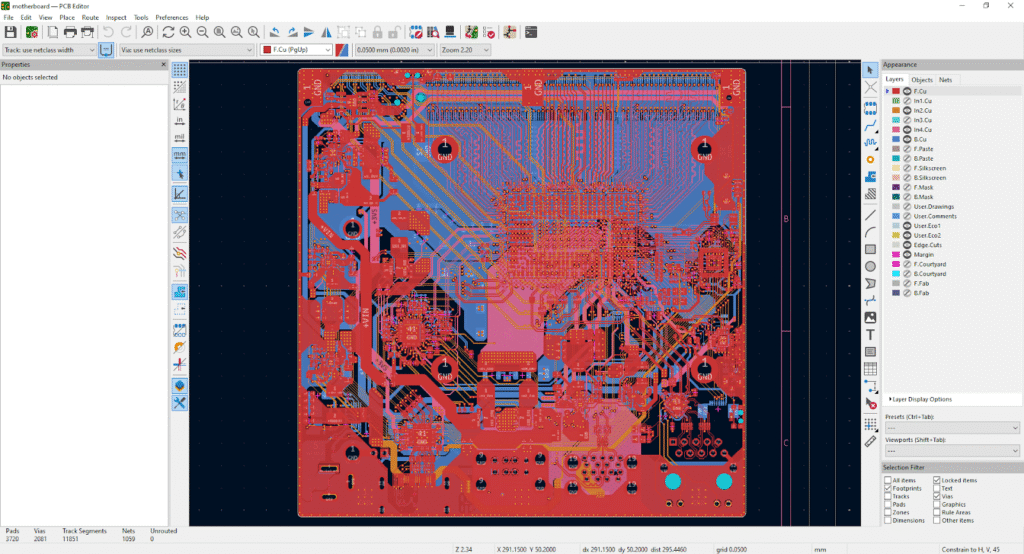Expand Layer Display Options

click(920, 399)
